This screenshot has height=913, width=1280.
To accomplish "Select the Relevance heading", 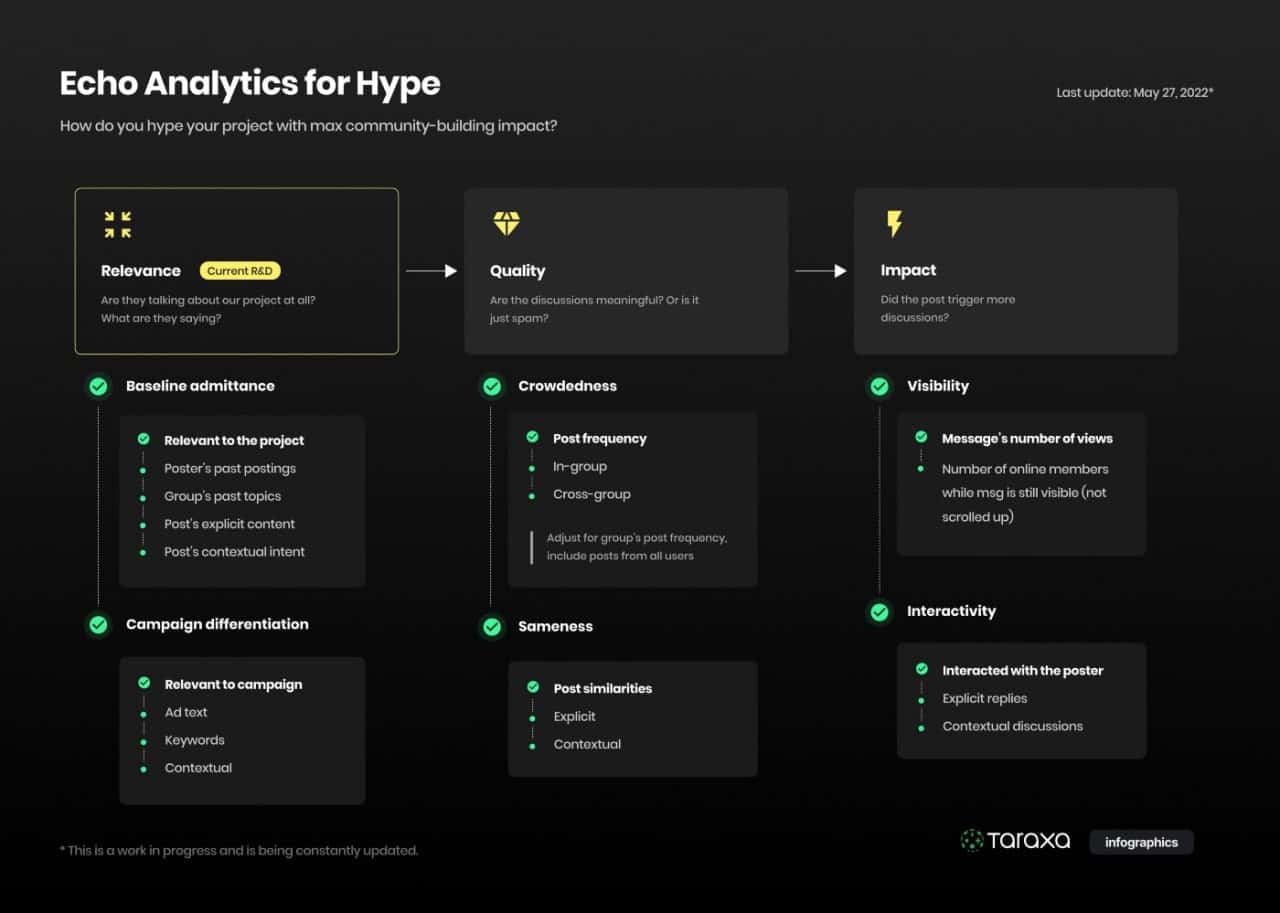I will pyautogui.click(x=141, y=271).
